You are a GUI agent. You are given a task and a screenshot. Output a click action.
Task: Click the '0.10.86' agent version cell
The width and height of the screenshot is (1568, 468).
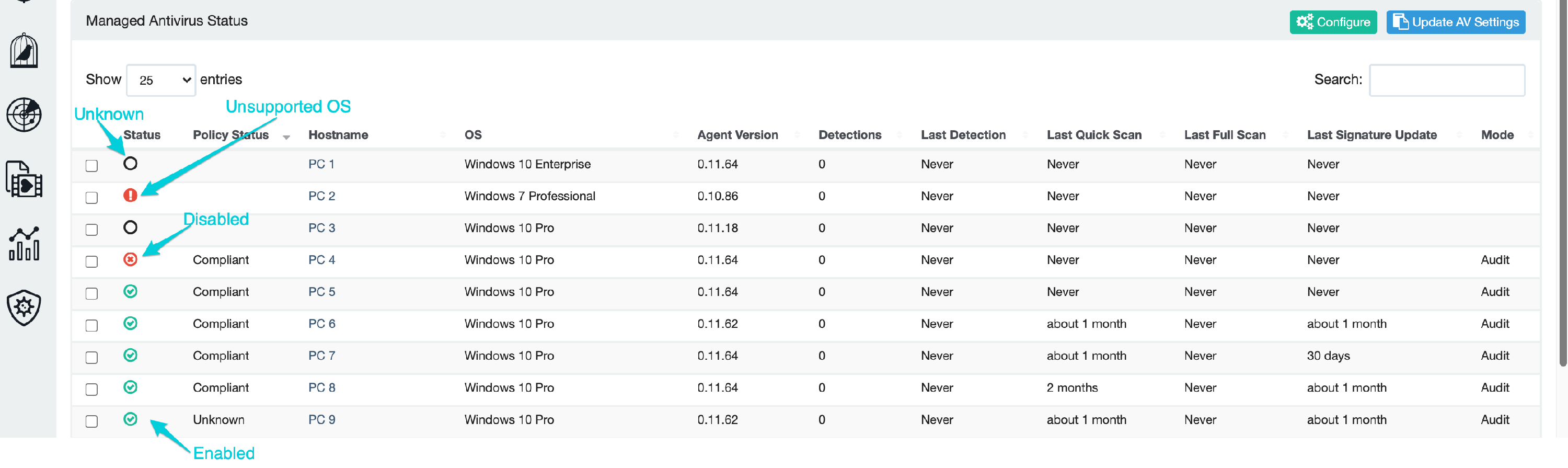click(x=717, y=196)
